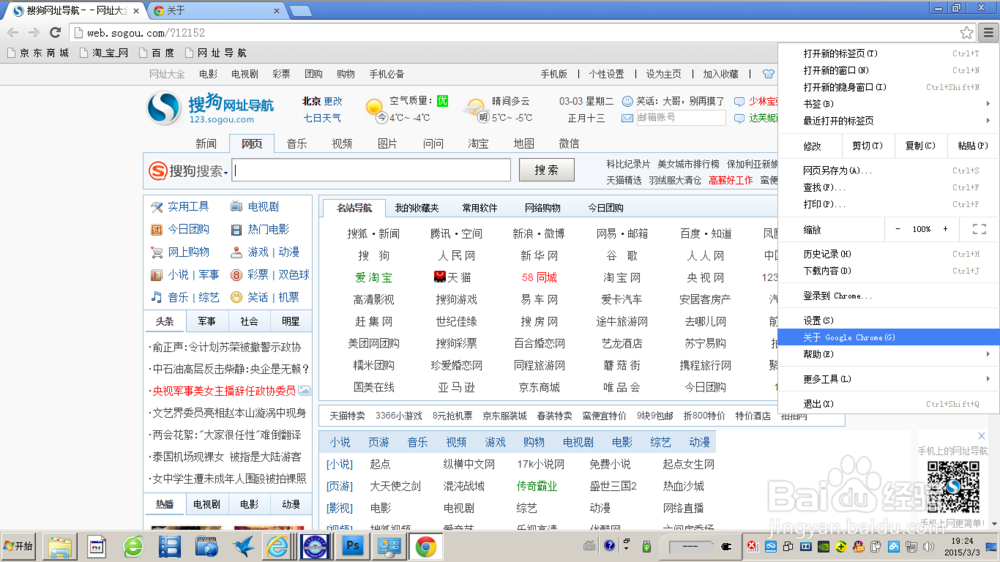Open Photoshop from the taskbar
Image resolution: width=1000 pixels, height=562 pixels.
click(x=352, y=547)
